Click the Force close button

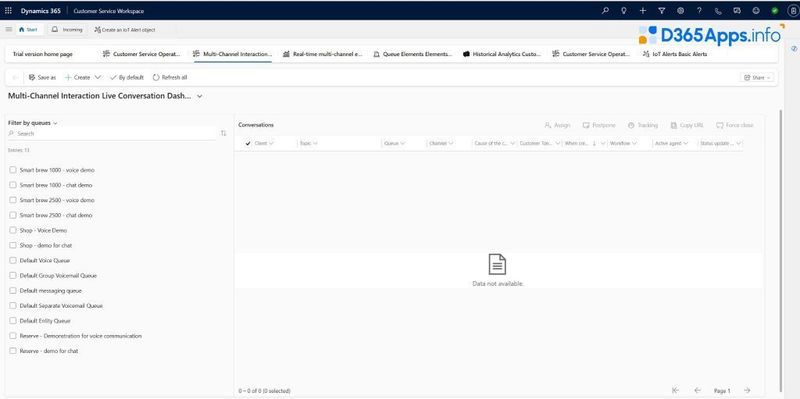pos(735,125)
